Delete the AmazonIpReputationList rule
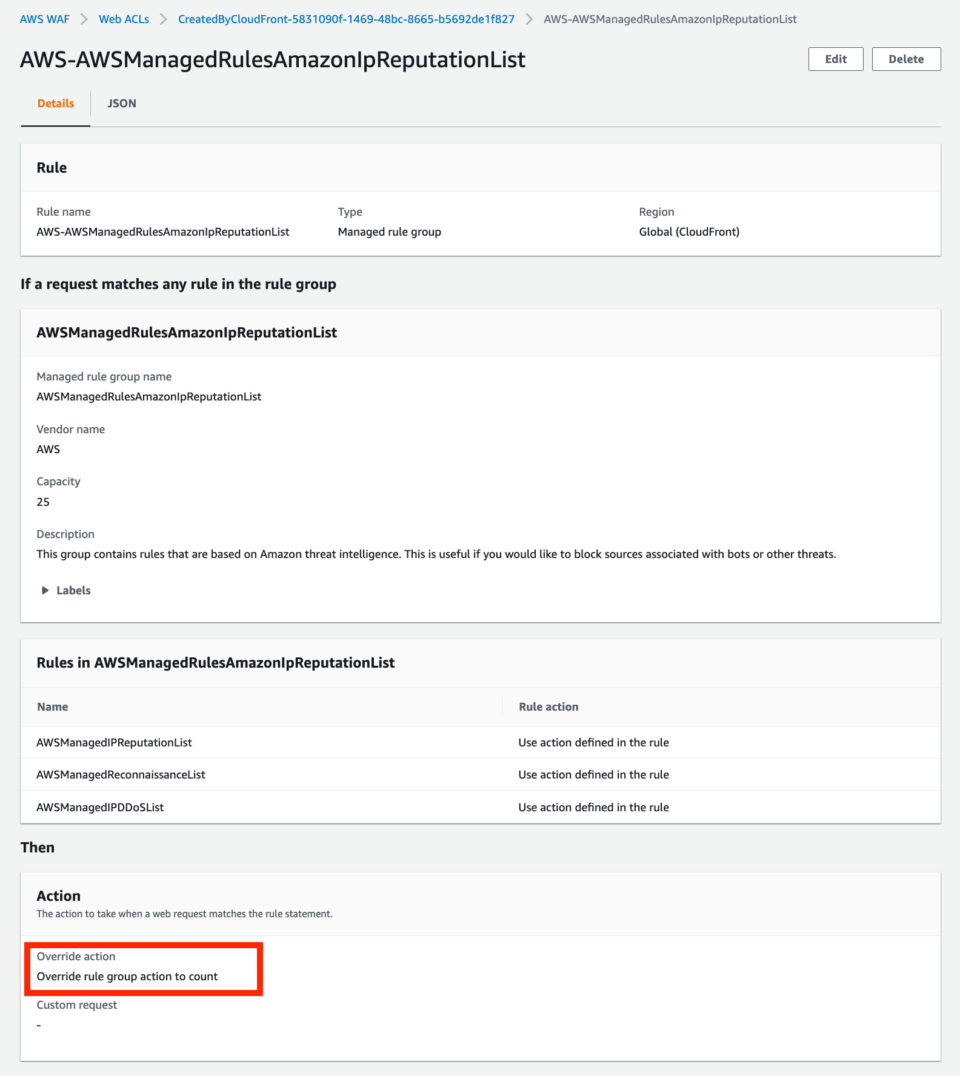The image size is (960, 1076). click(x=905, y=58)
